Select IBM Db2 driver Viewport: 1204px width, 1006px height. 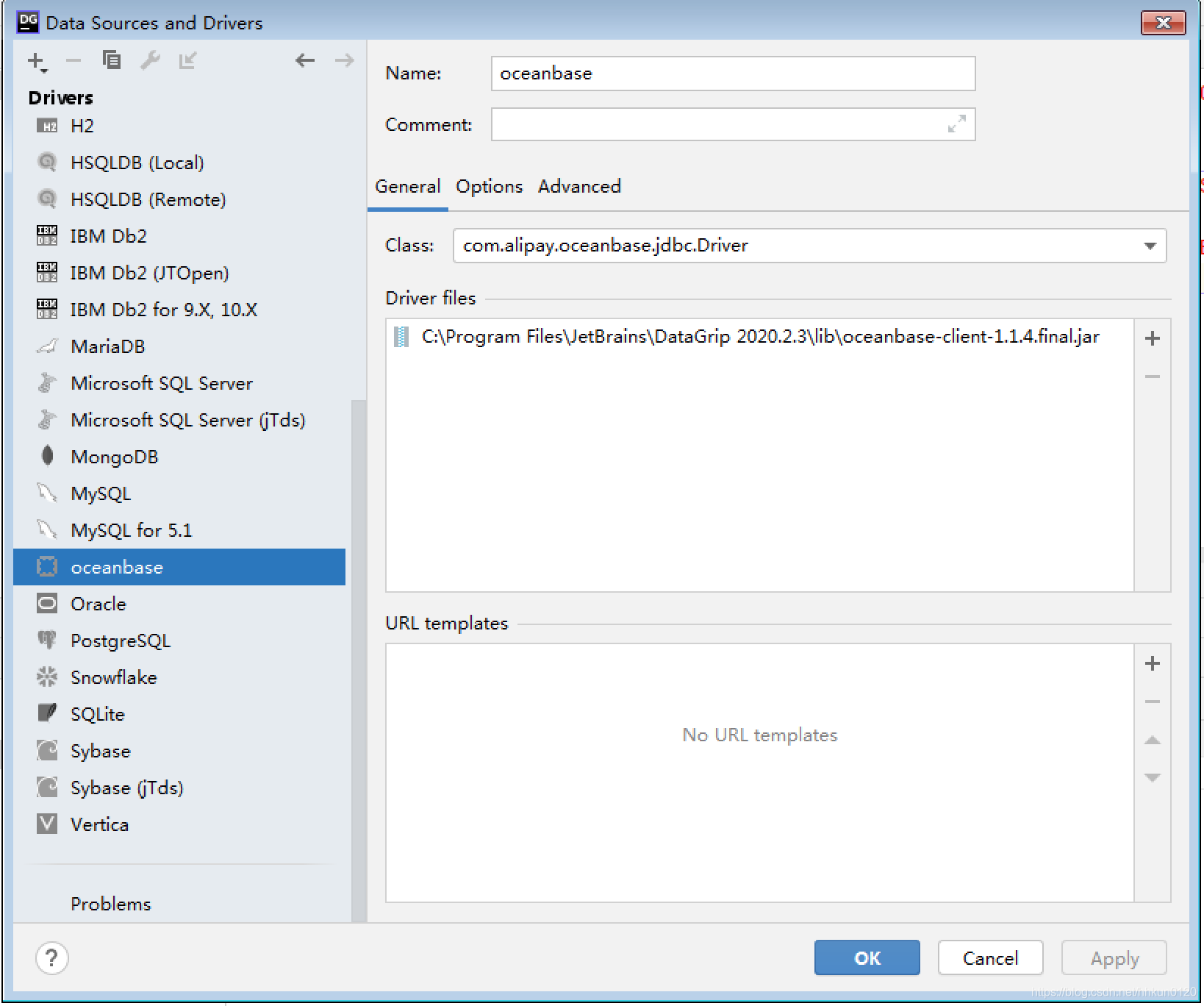click(x=179, y=236)
